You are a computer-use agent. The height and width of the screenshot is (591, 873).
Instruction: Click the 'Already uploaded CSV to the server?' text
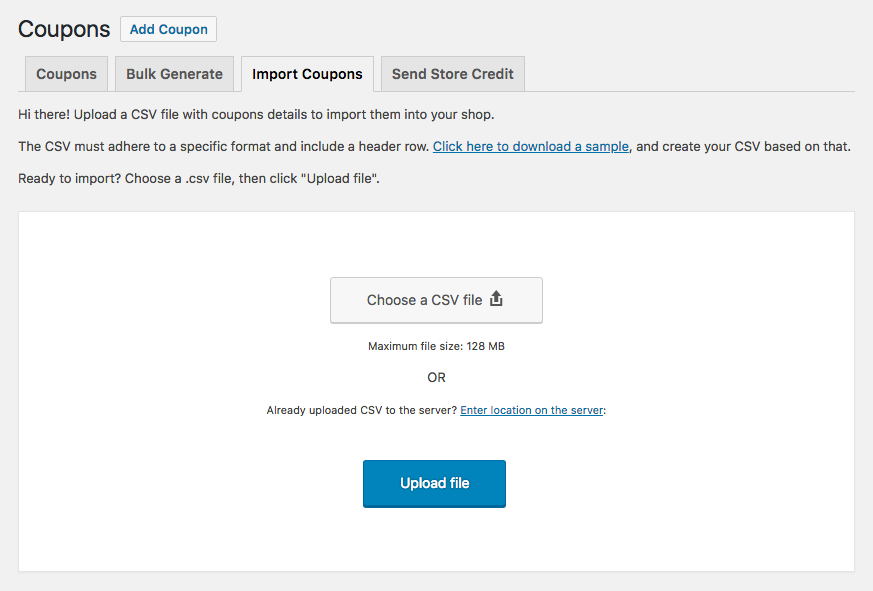(362, 411)
